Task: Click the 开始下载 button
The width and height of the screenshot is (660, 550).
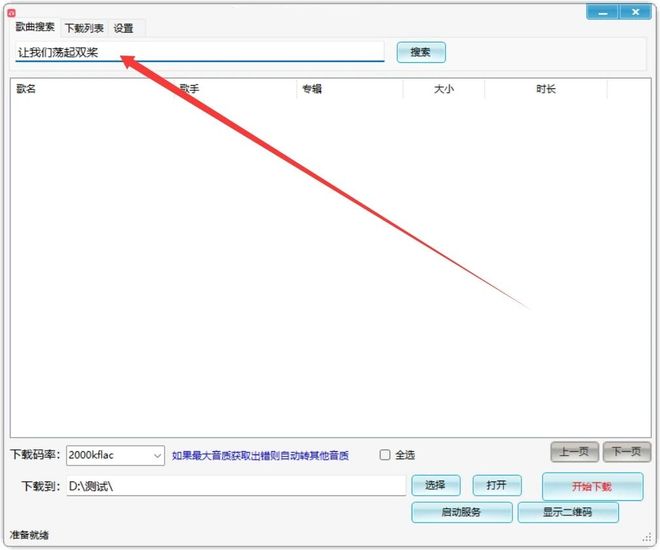Action: point(593,486)
